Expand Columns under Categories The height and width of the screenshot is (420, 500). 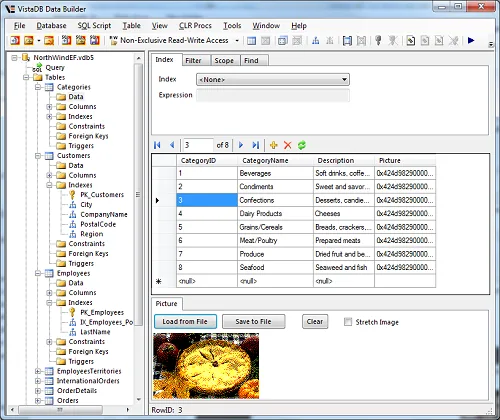(49, 107)
